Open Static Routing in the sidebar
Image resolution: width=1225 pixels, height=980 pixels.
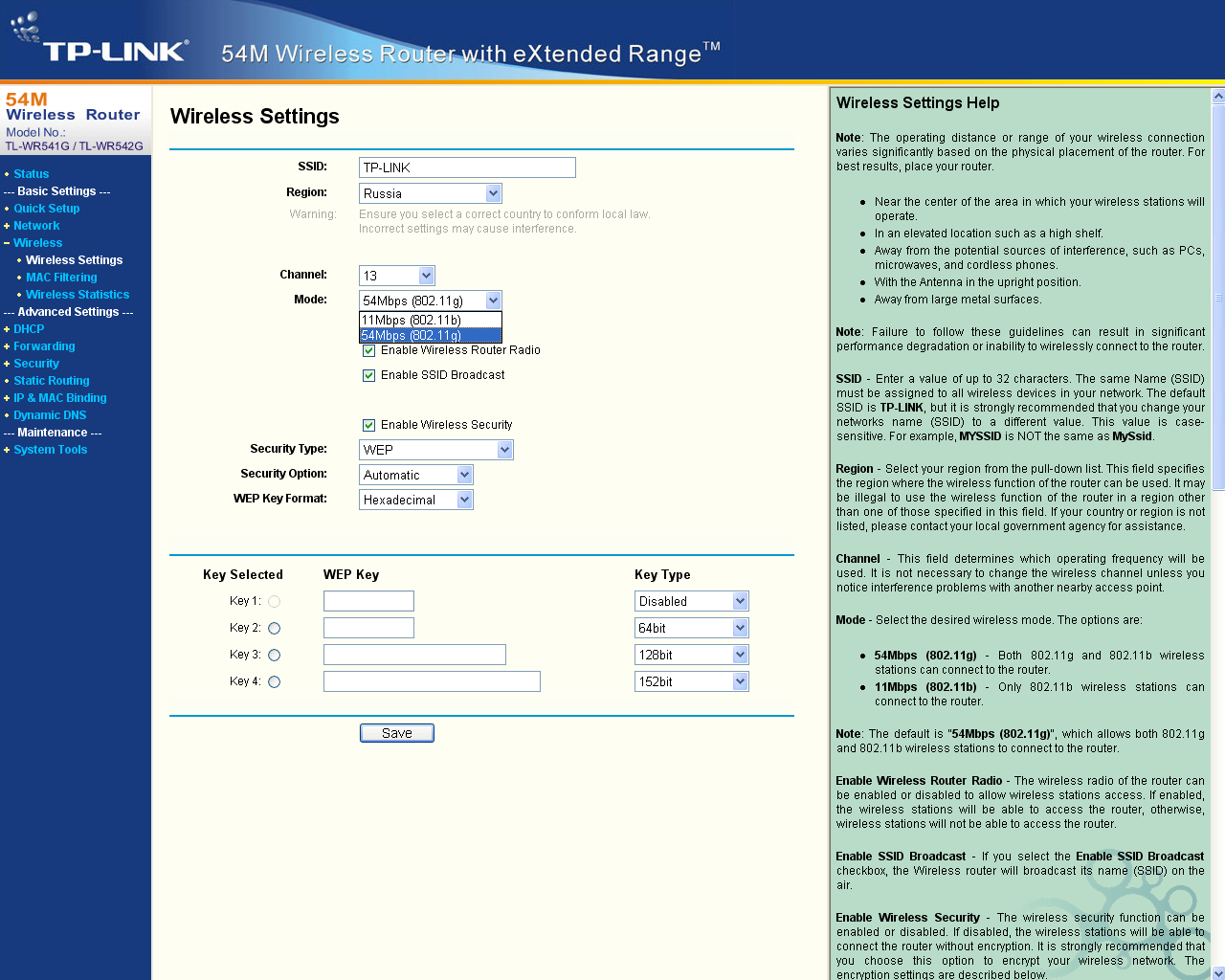[52, 381]
